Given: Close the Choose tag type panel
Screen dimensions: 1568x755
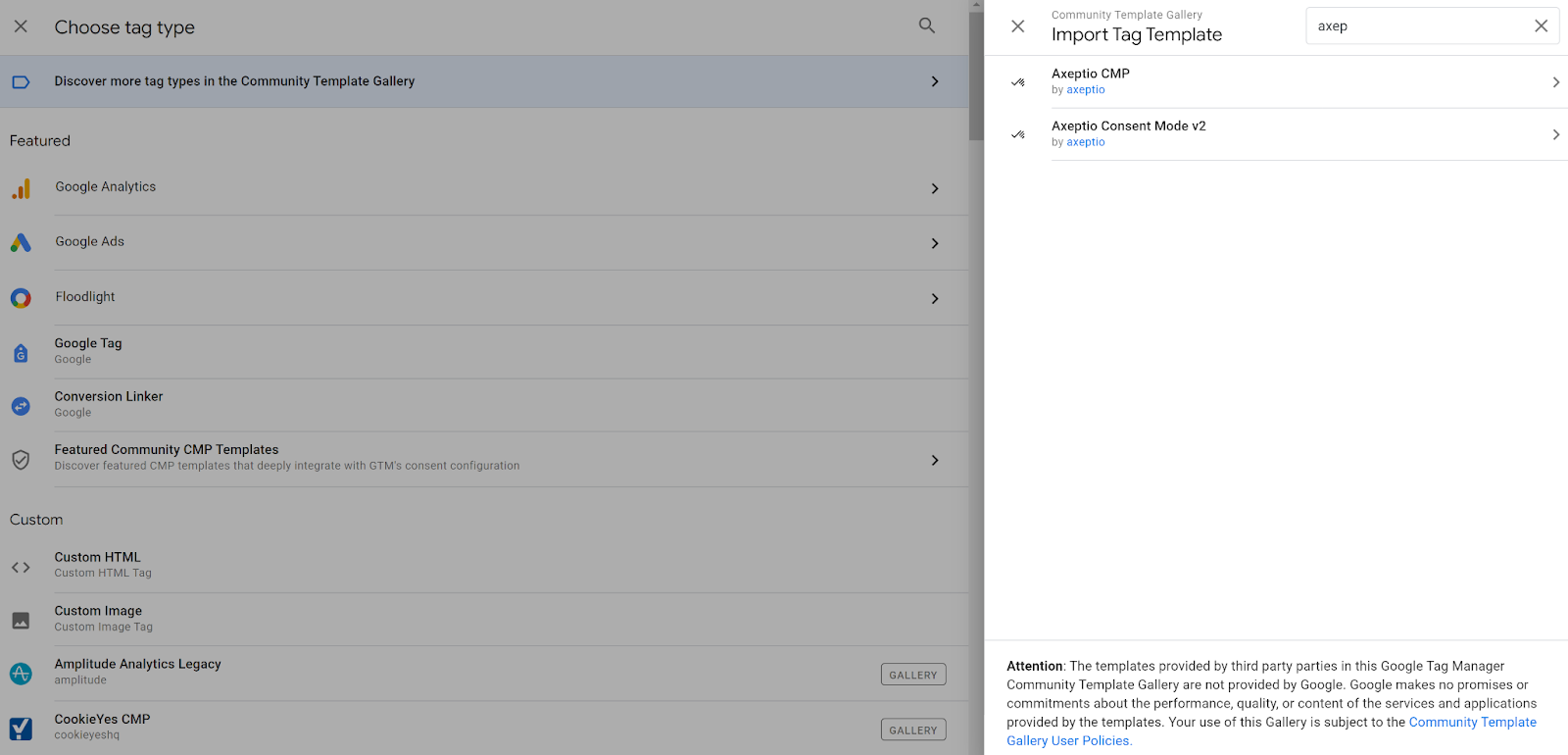Looking at the screenshot, I should coord(21,26).
